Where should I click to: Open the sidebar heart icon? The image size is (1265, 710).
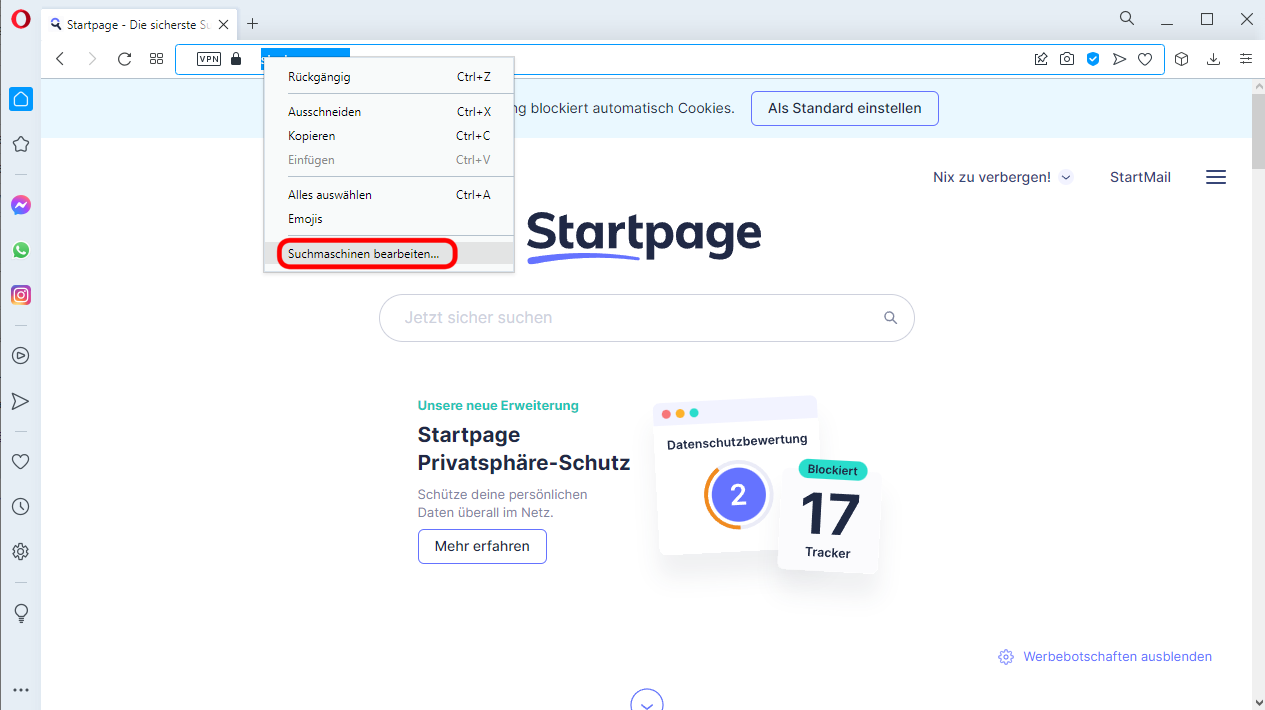(20, 461)
